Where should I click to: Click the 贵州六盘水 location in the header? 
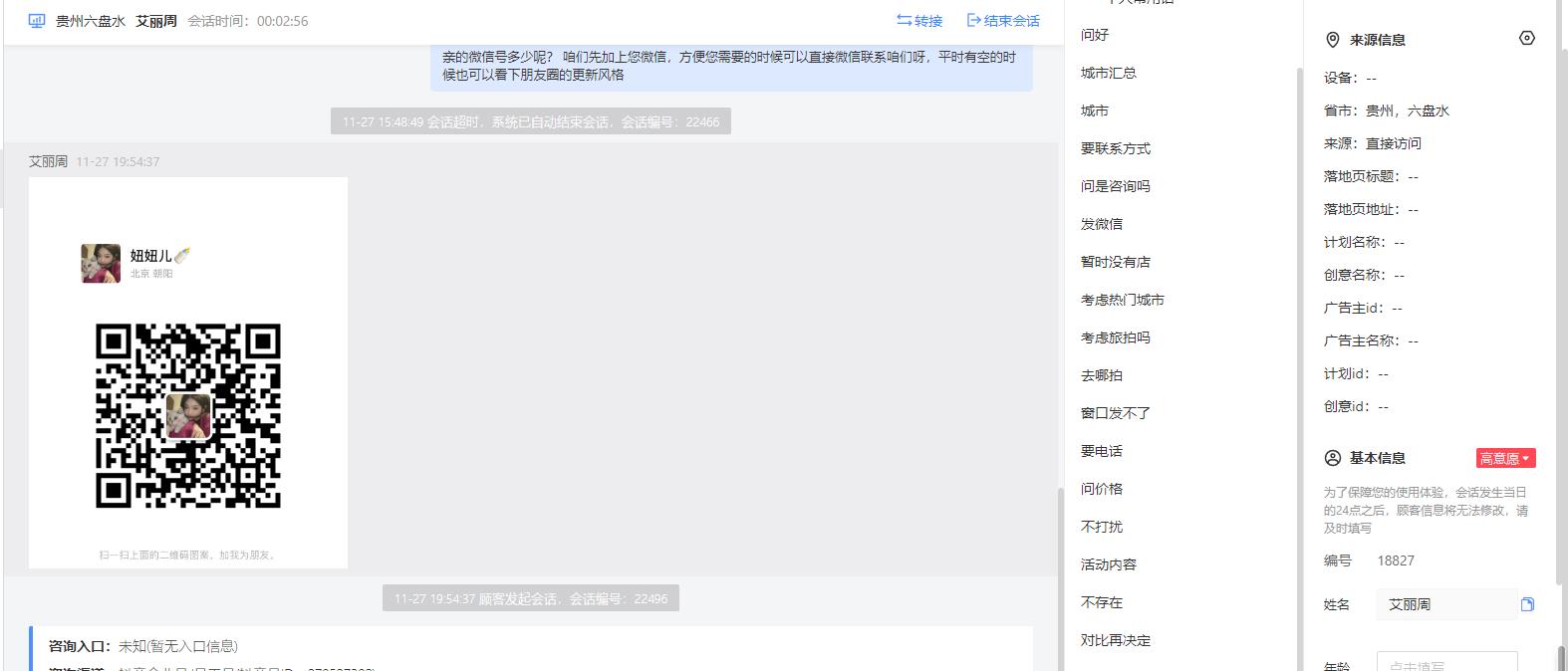pos(91,21)
